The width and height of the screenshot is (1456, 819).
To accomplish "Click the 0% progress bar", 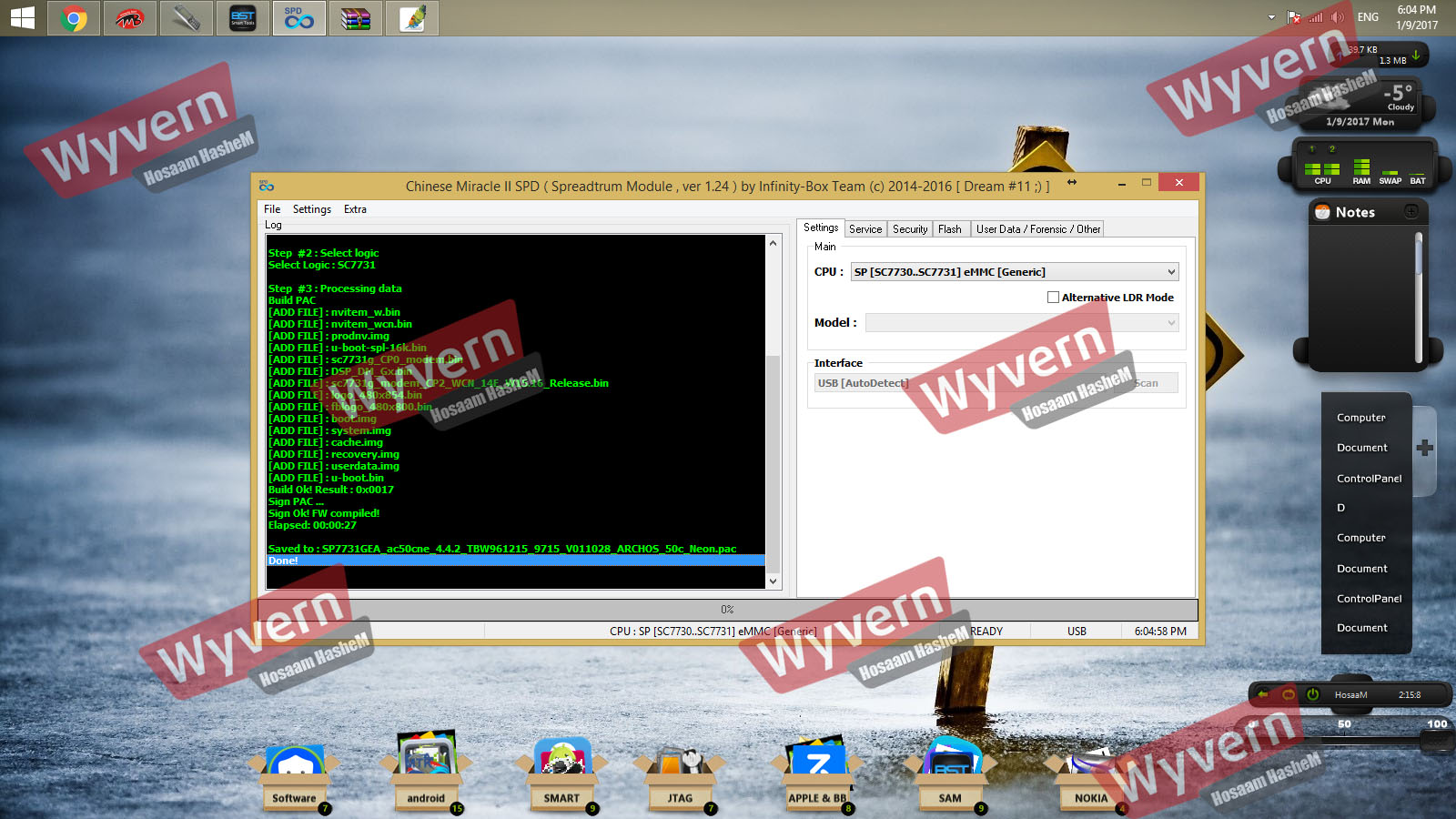I will [x=727, y=610].
